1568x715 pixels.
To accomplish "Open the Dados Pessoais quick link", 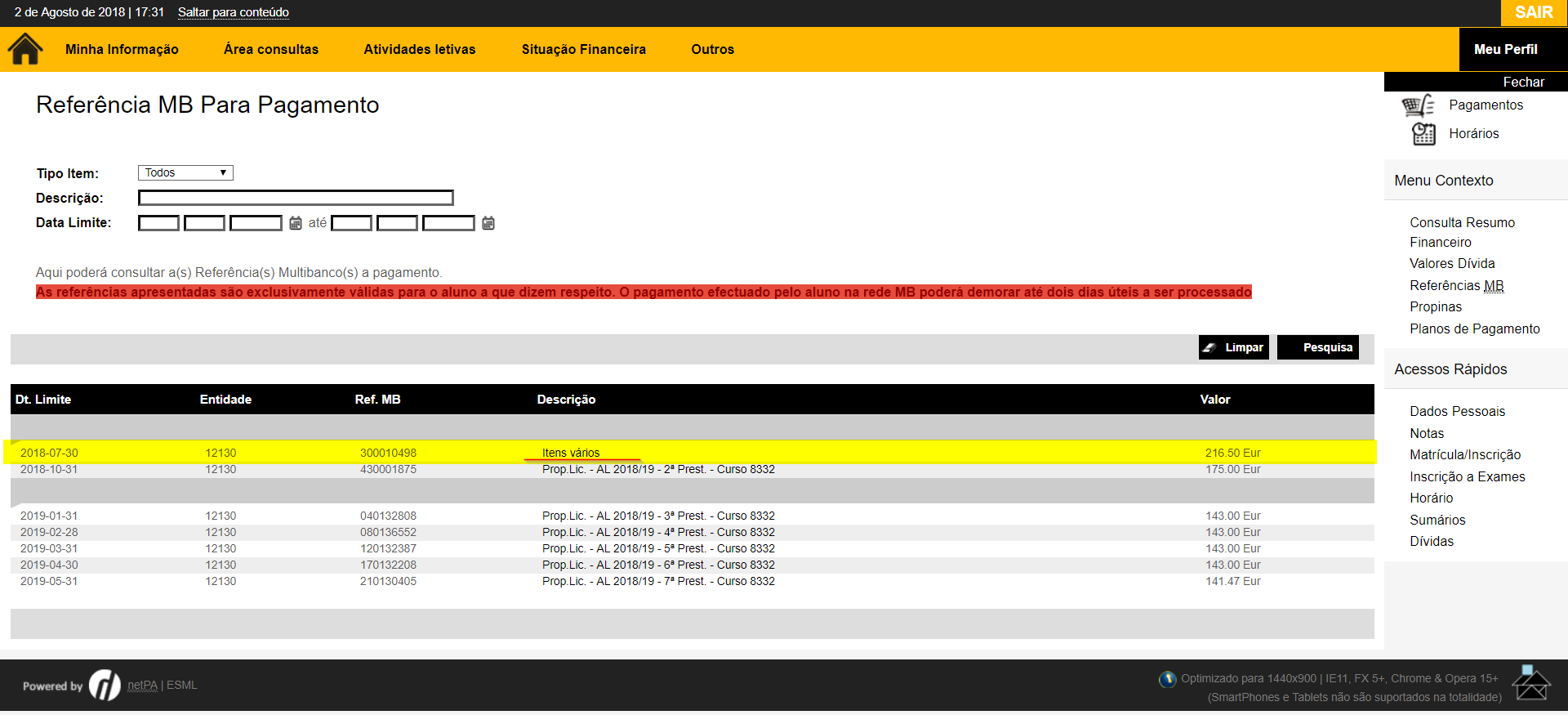I will pyautogui.click(x=1457, y=411).
